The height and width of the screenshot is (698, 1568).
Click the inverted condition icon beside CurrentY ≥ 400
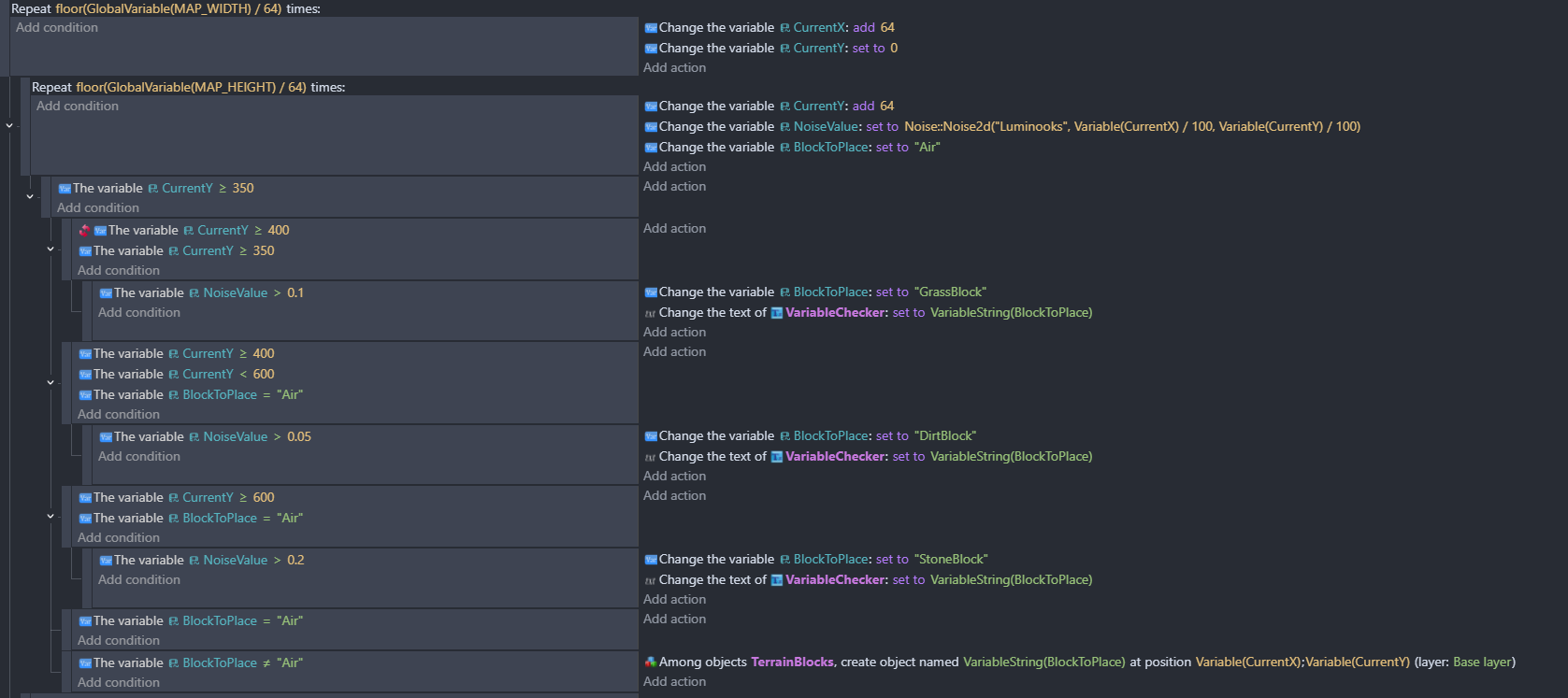[84, 230]
